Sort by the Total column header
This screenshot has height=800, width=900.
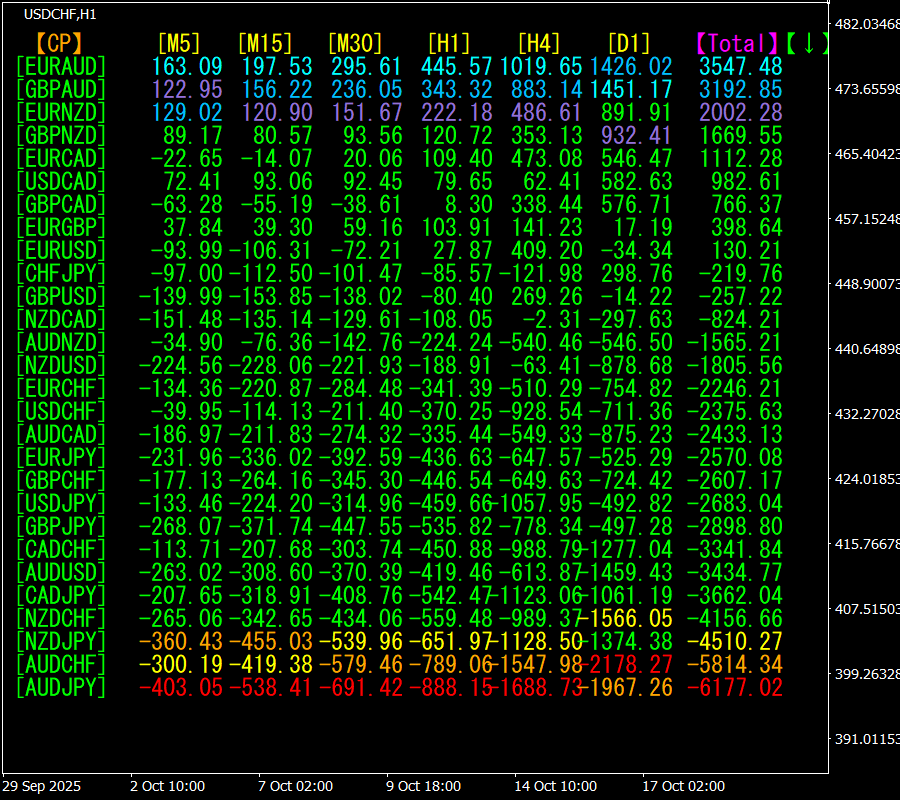pyautogui.click(x=737, y=43)
